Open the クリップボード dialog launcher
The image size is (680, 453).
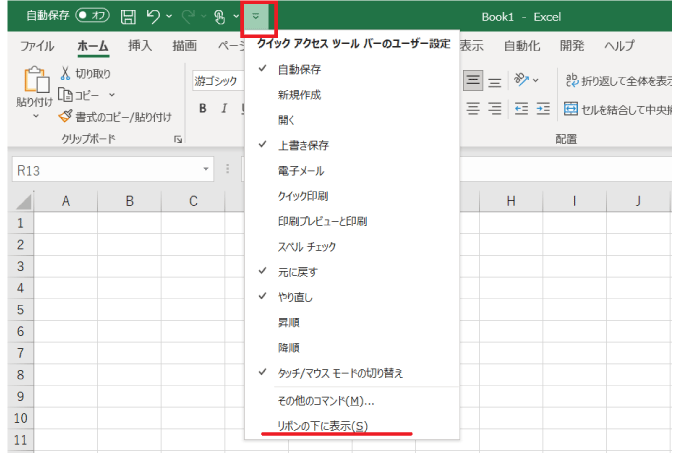(x=178, y=139)
